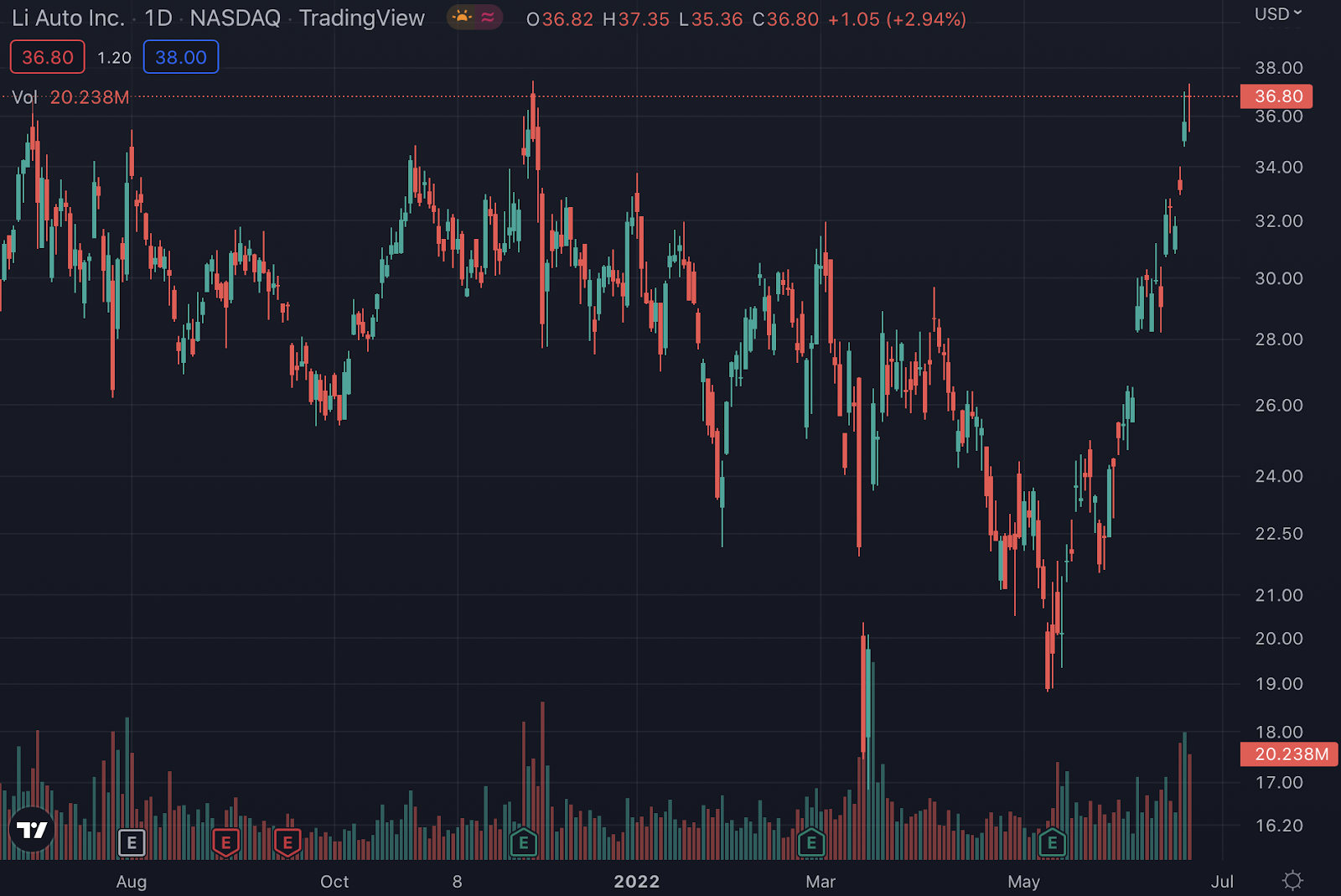Click the 26.00 price axis label
1341x896 pixels.
pos(1279,406)
